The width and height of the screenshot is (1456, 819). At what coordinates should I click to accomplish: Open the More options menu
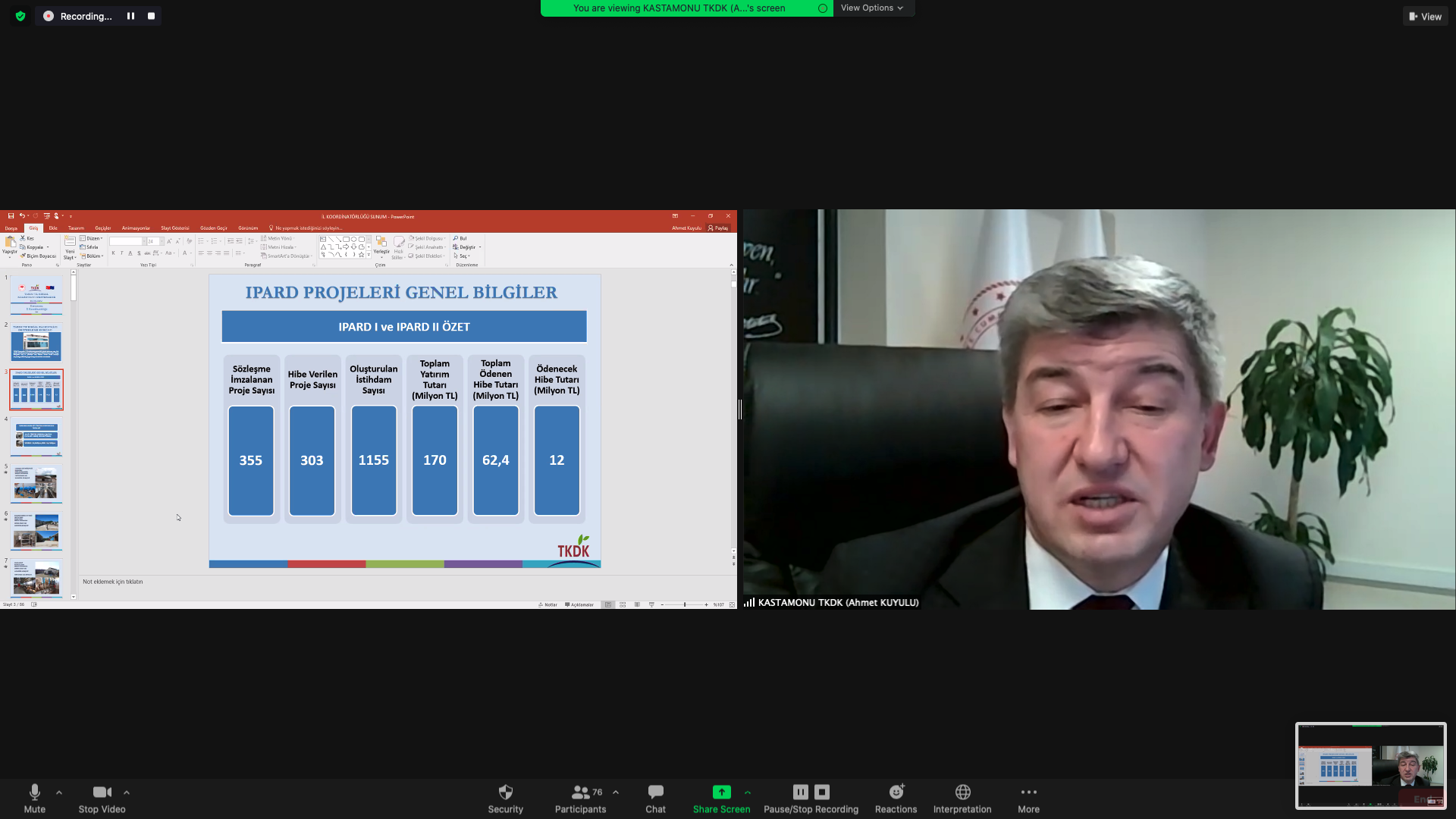[x=1028, y=799]
